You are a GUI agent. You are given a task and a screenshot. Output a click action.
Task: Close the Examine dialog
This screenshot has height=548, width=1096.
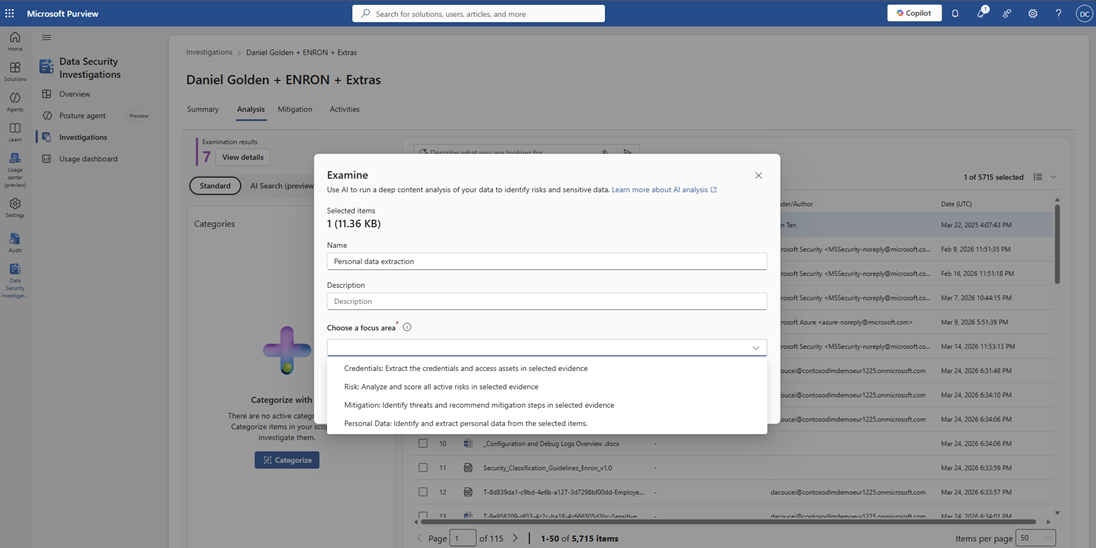point(758,175)
